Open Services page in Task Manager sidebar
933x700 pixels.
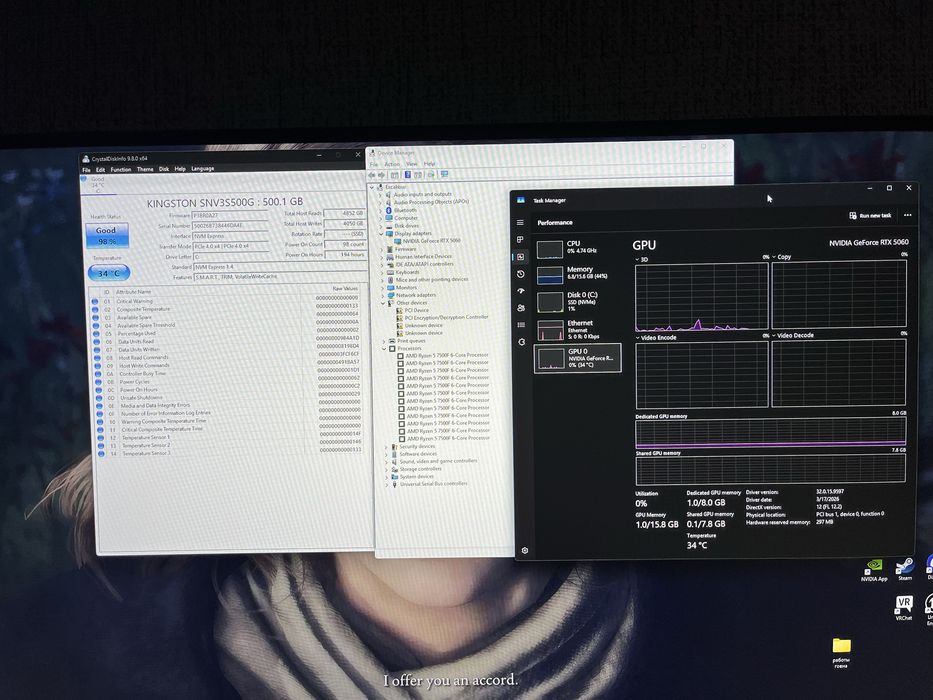coord(522,342)
